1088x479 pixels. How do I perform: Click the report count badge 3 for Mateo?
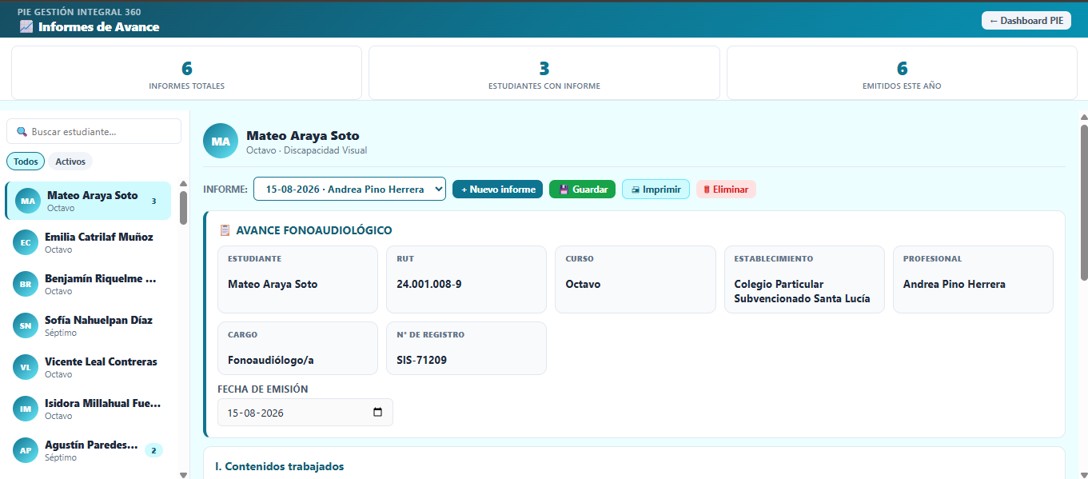tap(153, 201)
